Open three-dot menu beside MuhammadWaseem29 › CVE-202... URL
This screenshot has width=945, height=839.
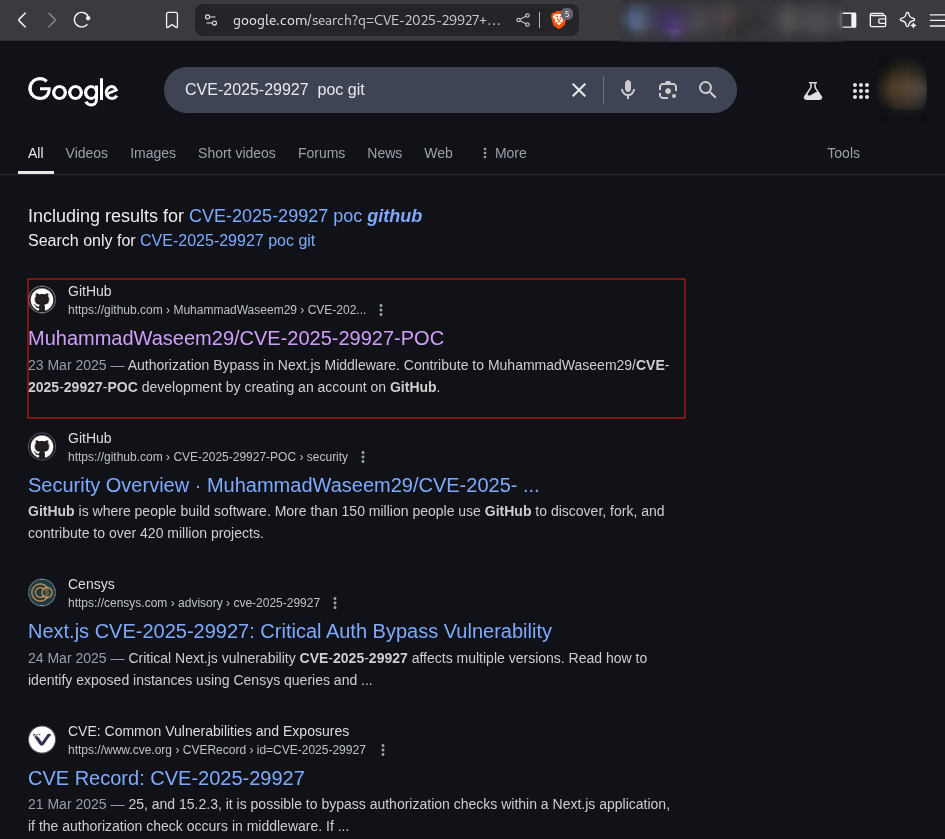(381, 310)
